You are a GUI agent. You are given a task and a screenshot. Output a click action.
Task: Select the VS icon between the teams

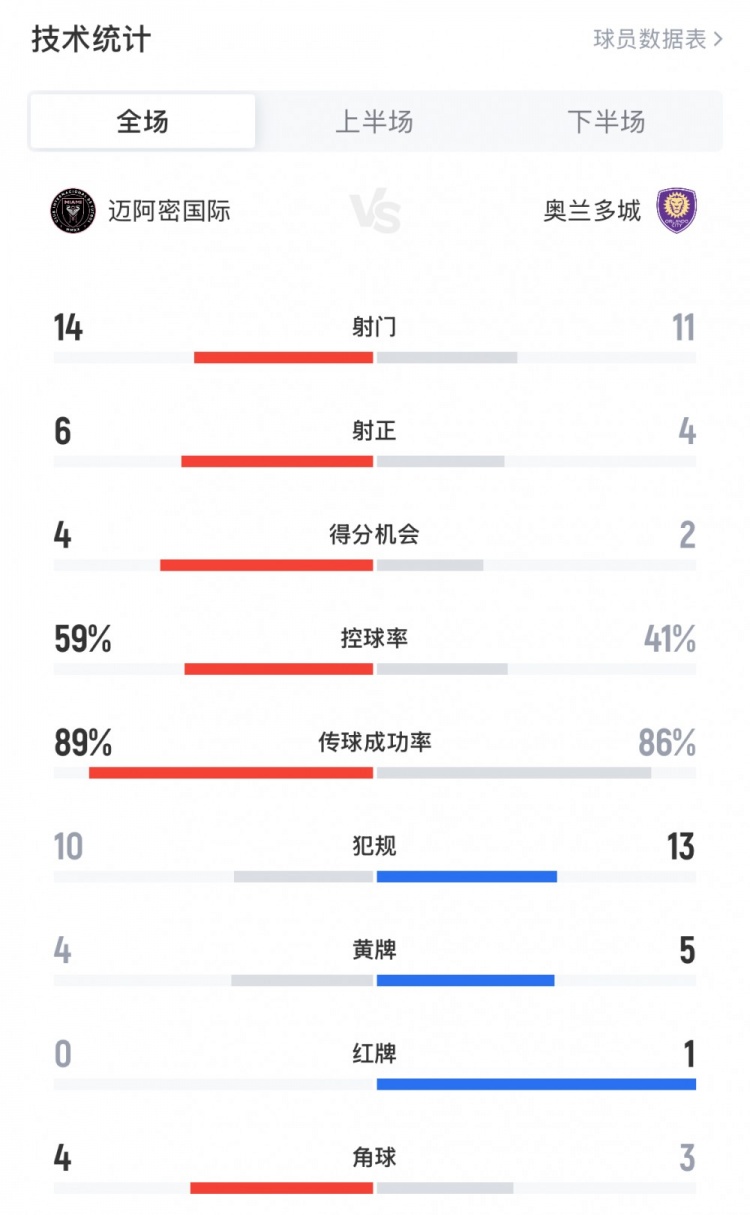[x=375, y=211]
